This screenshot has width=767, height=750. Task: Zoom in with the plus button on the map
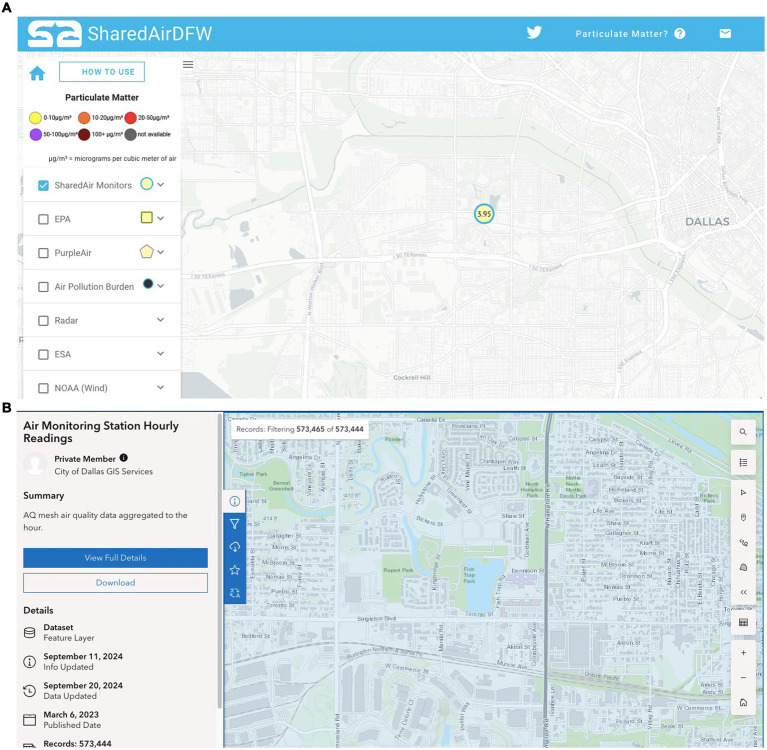(744, 653)
